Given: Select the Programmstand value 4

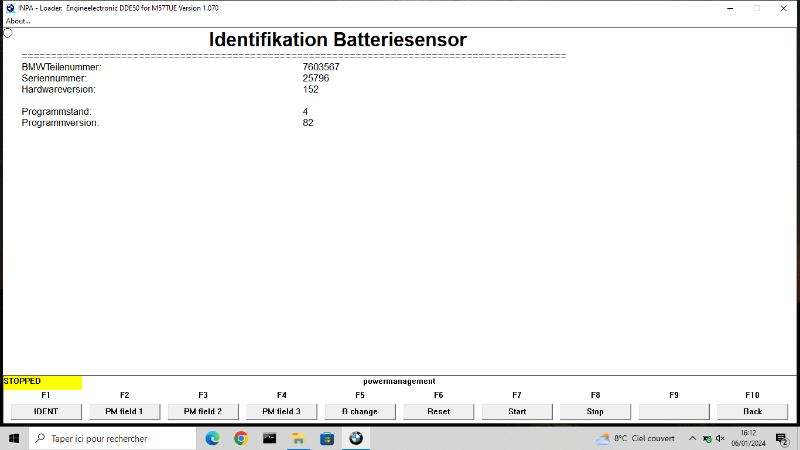Looking at the screenshot, I should pyautogui.click(x=305, y=112).
